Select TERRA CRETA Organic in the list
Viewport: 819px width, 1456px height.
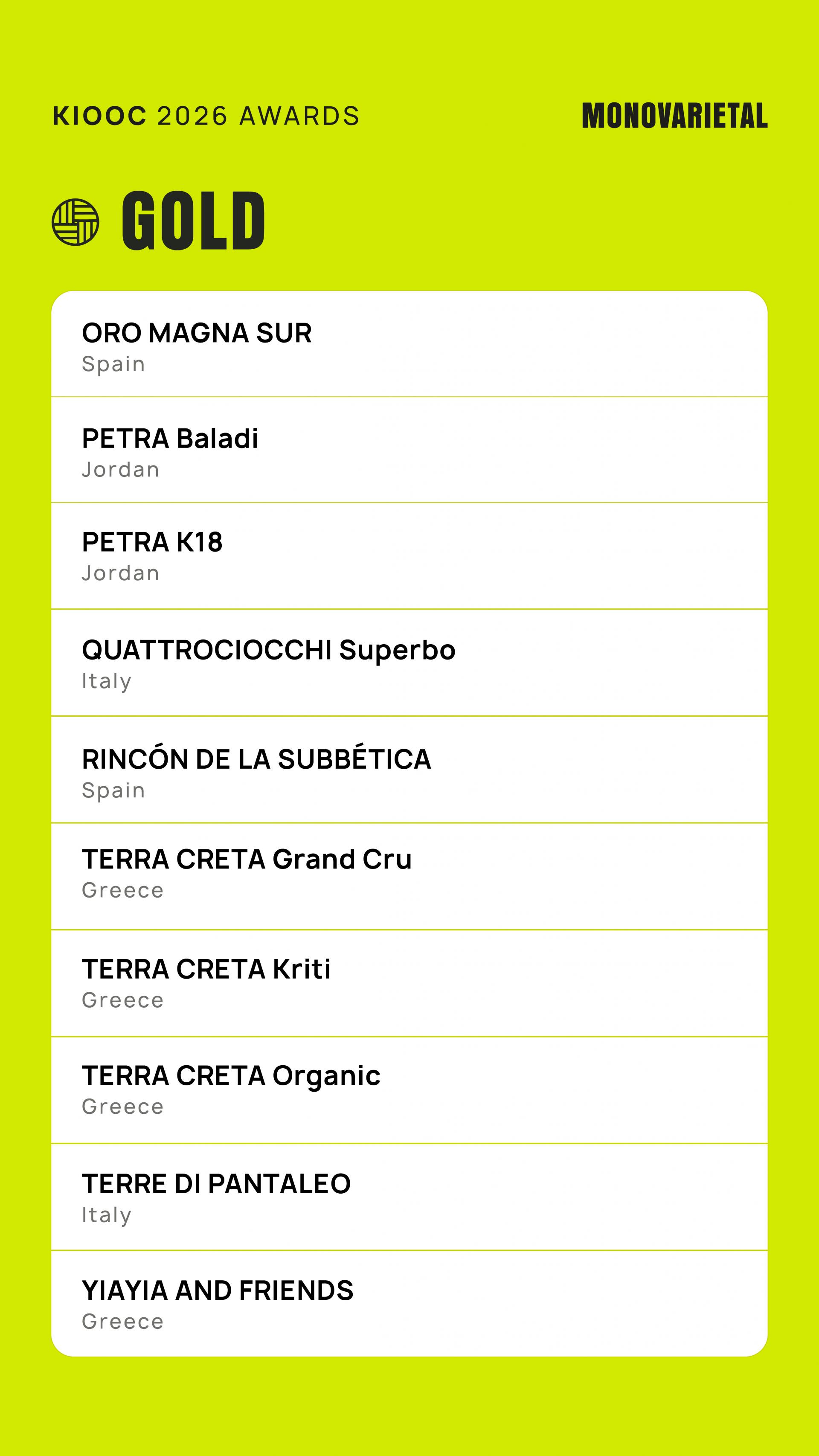409,1090
